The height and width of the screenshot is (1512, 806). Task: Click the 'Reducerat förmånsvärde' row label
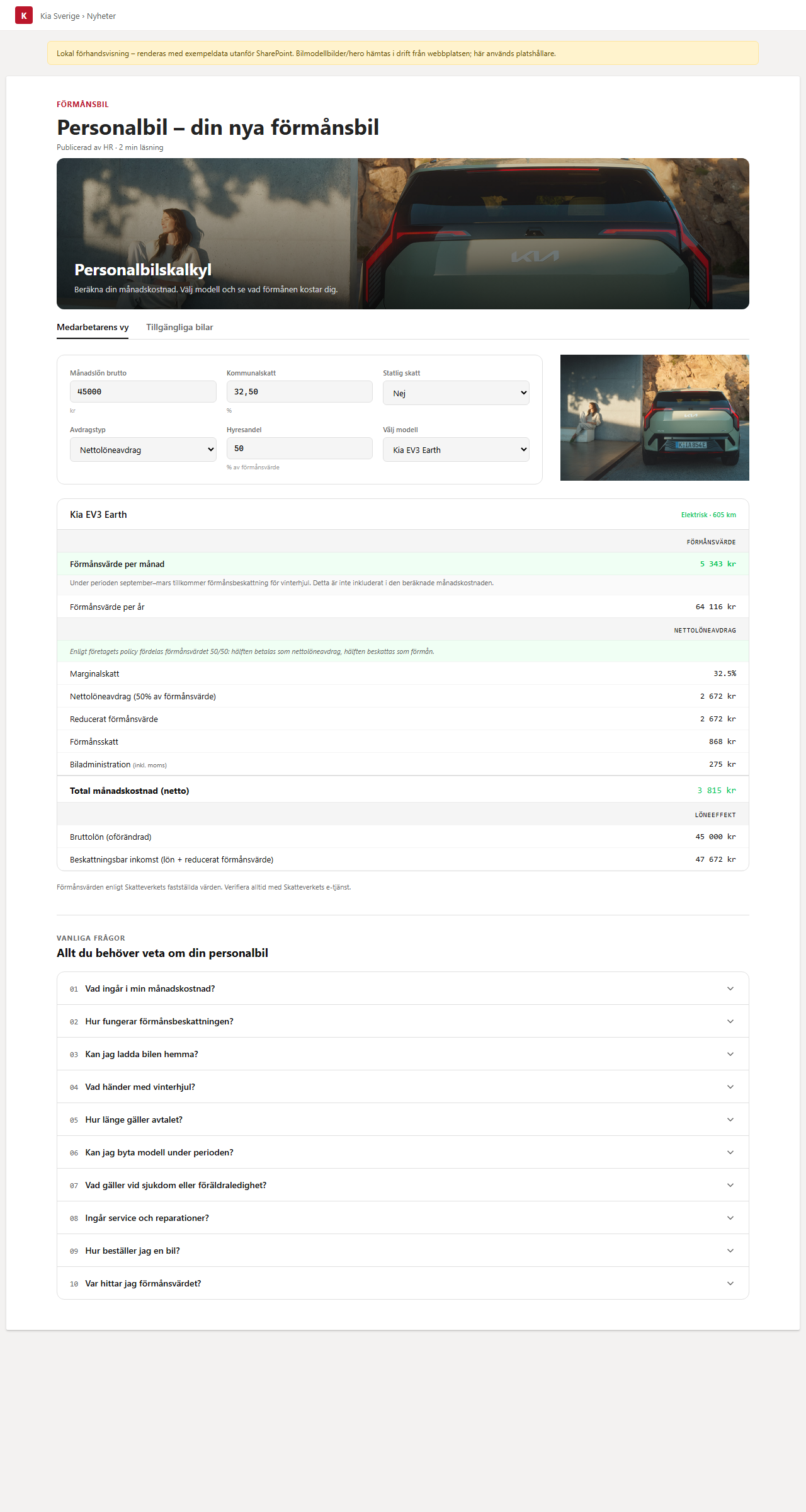point(114,719)
